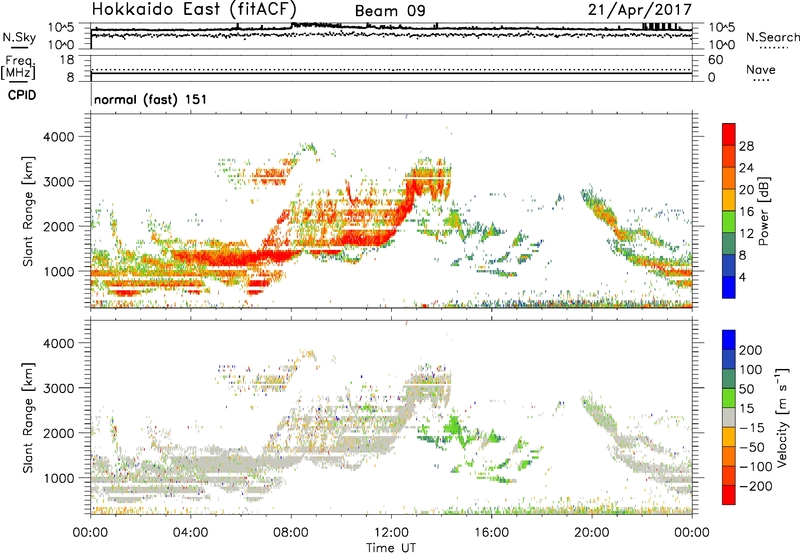Click the '08:00' time axis tick label

coord(291,533)
